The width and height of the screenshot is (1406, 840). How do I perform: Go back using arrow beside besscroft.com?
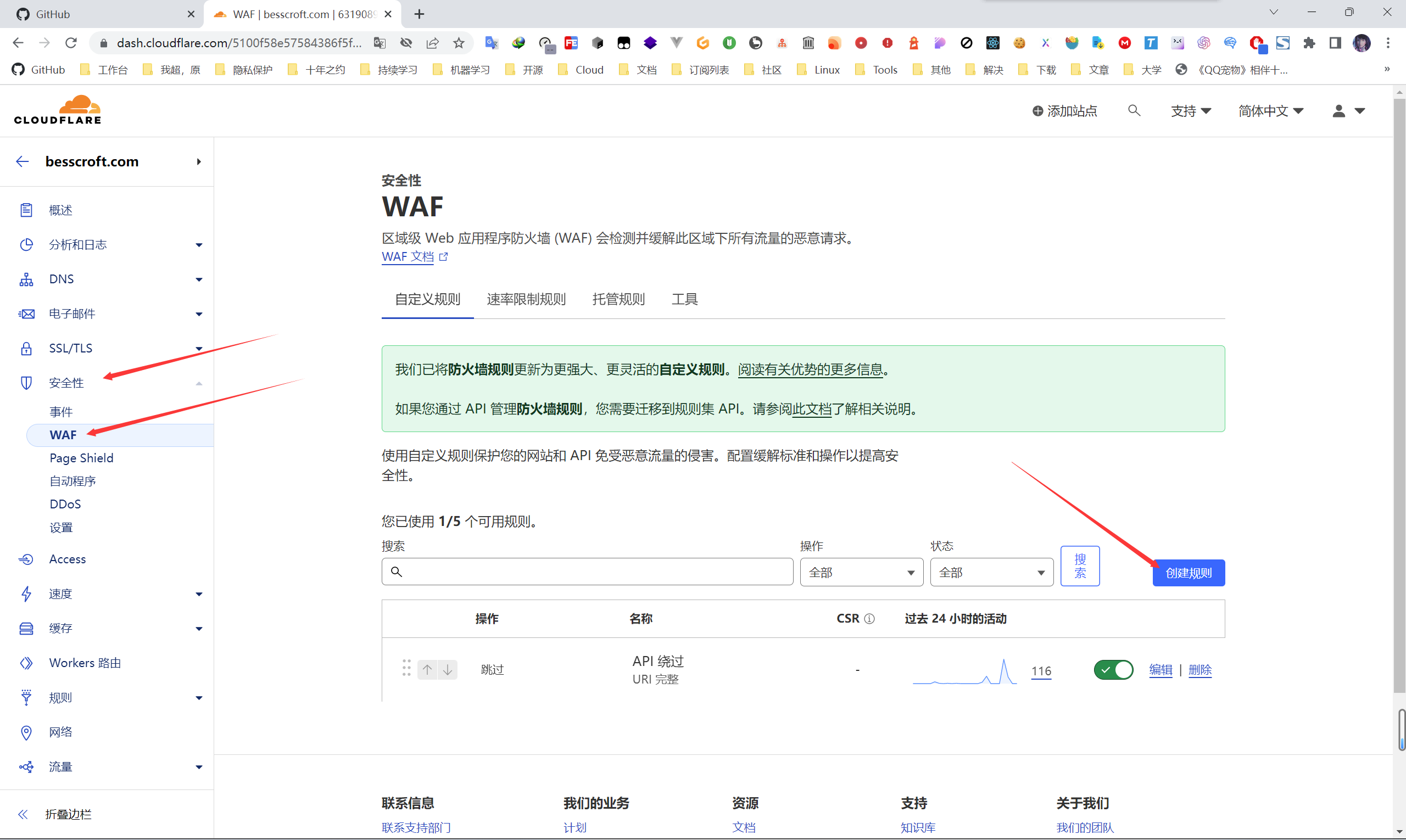pyautogui.click(x=22, y=161)
